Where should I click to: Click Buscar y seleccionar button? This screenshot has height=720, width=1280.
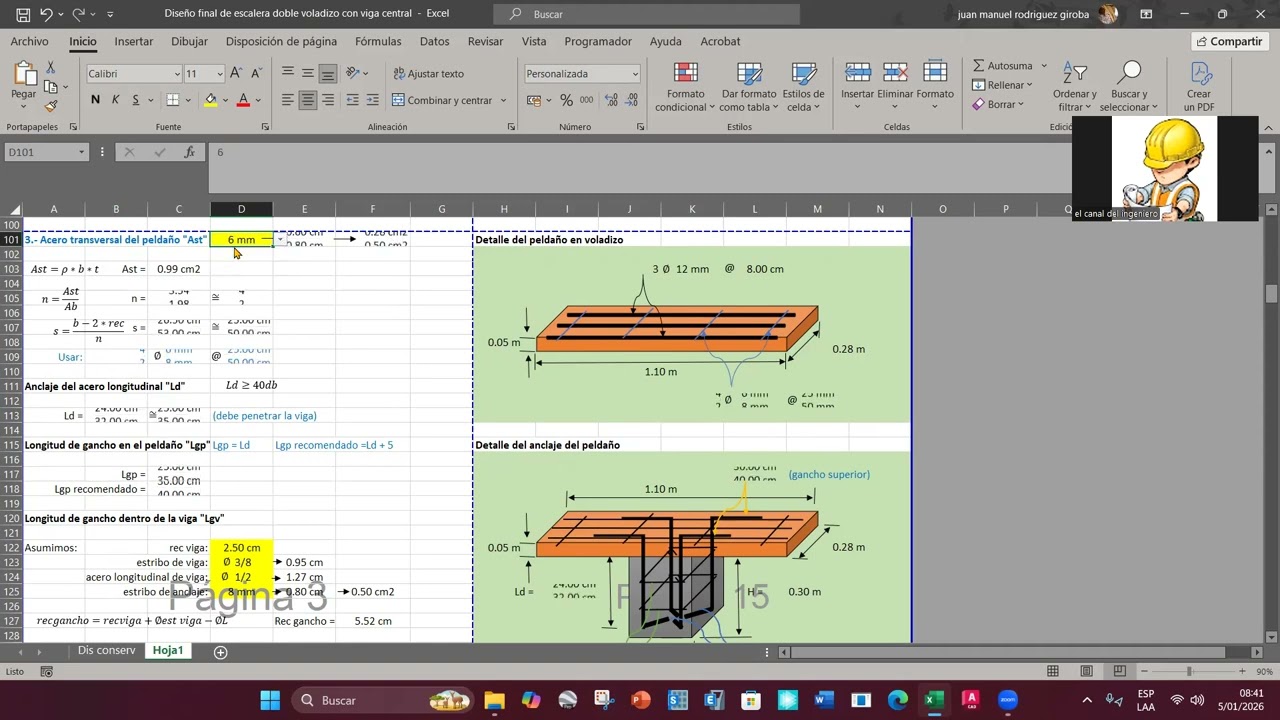point(1129,87)
